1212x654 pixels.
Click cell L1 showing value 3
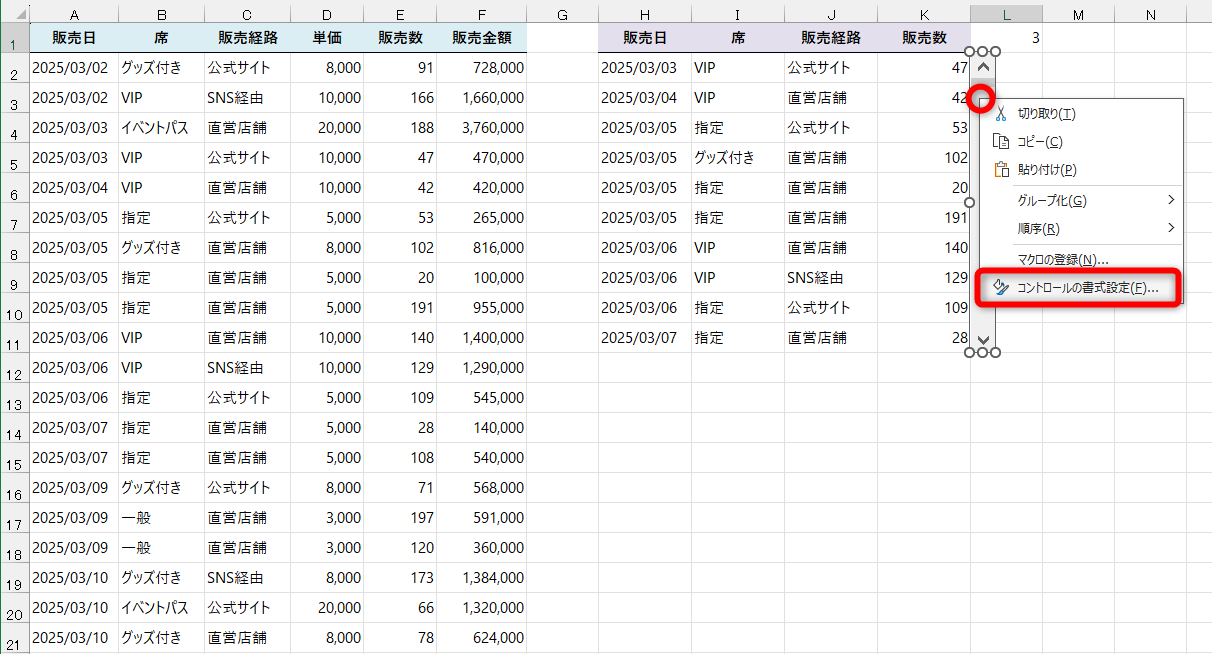[x=1007, y=38]
